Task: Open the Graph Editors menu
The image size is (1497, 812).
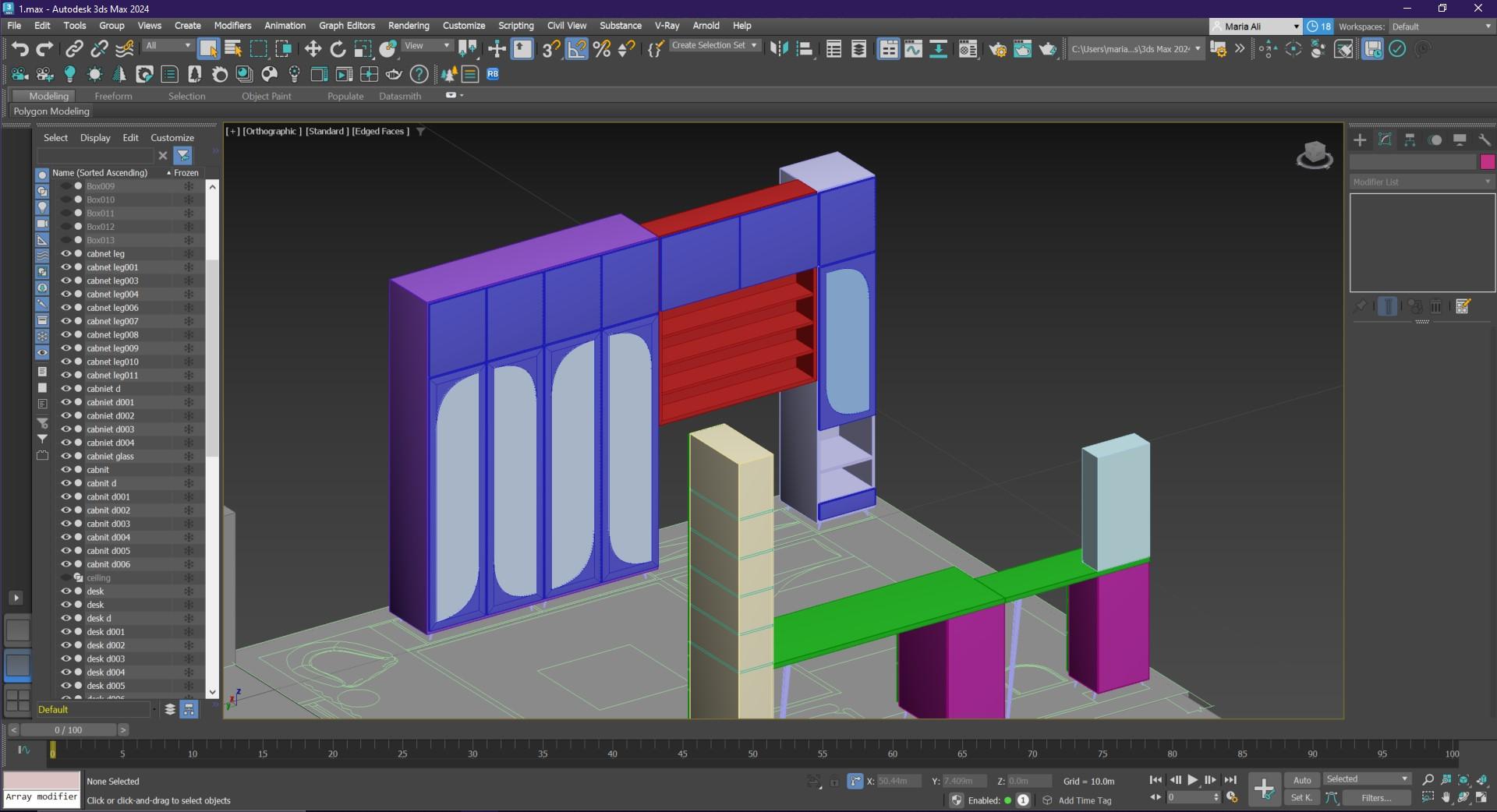Action: click(x=347, y=26)
